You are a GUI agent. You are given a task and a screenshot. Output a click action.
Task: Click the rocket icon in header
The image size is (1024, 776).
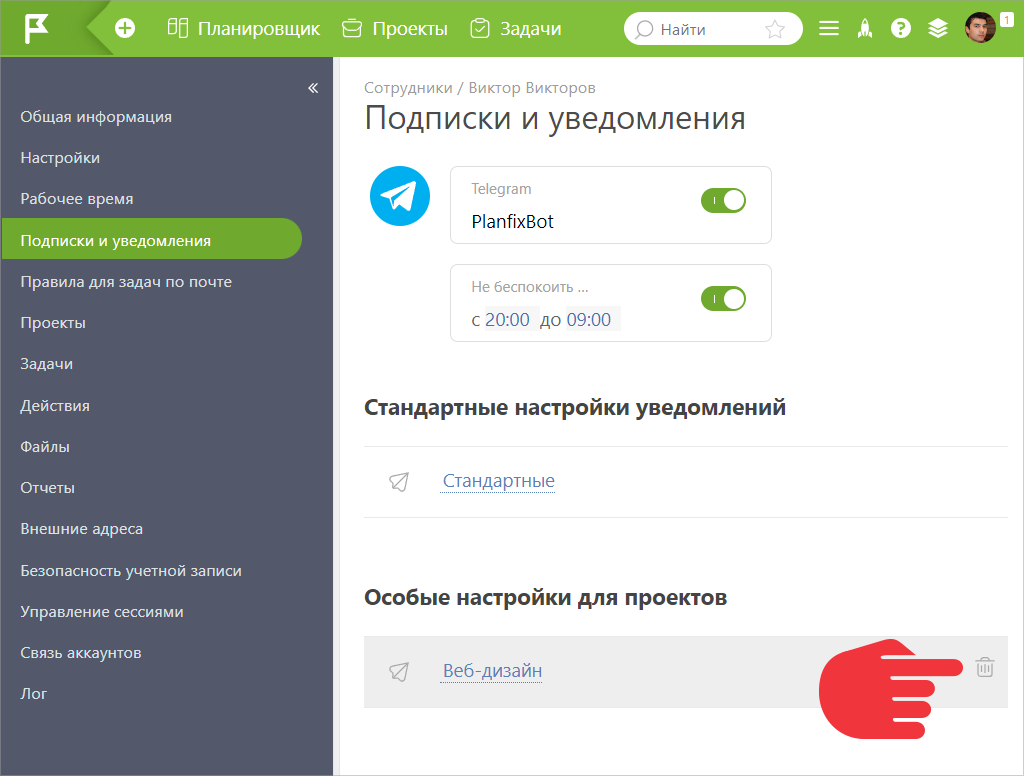[865, 28]
